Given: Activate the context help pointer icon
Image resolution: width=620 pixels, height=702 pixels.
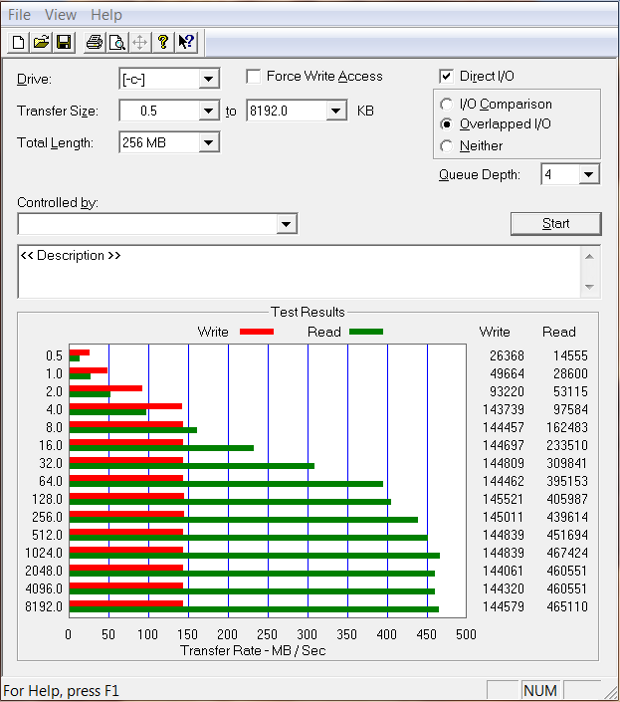Looking at the screenshot, I should 186,42.
